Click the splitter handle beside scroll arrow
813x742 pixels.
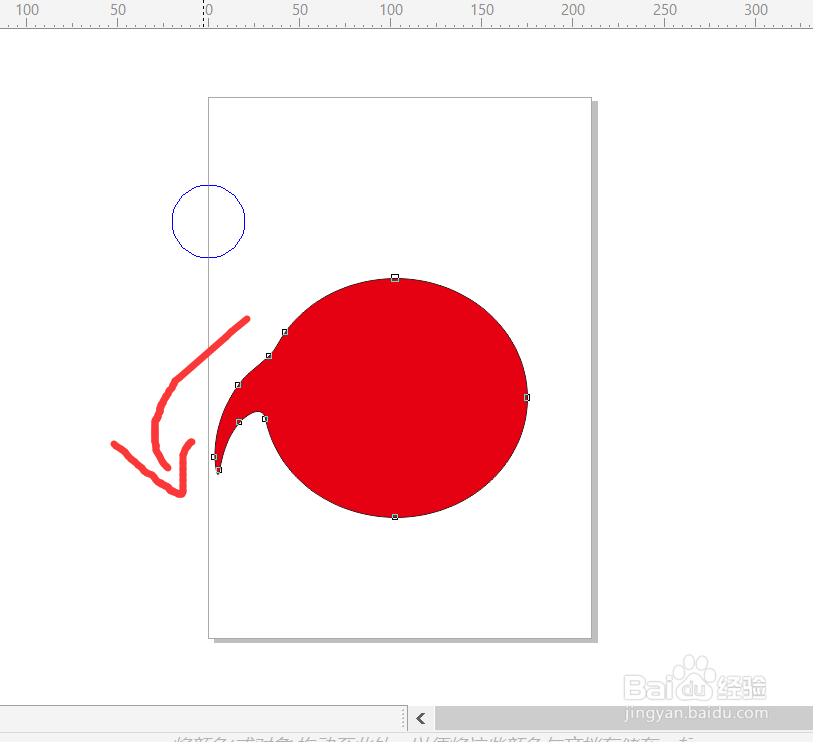click(x=403, y=718)
